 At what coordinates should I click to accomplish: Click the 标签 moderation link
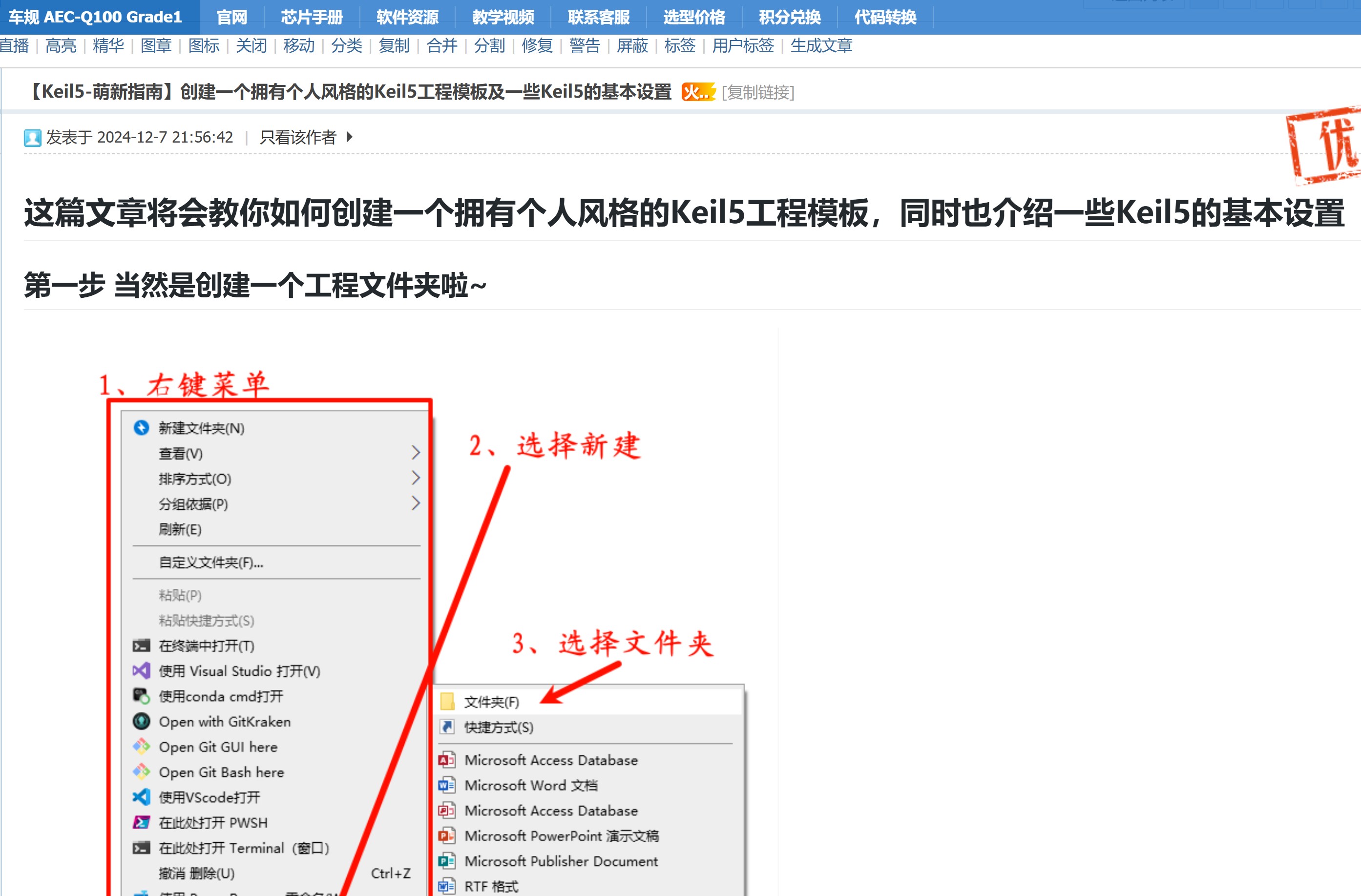[680, 46]
